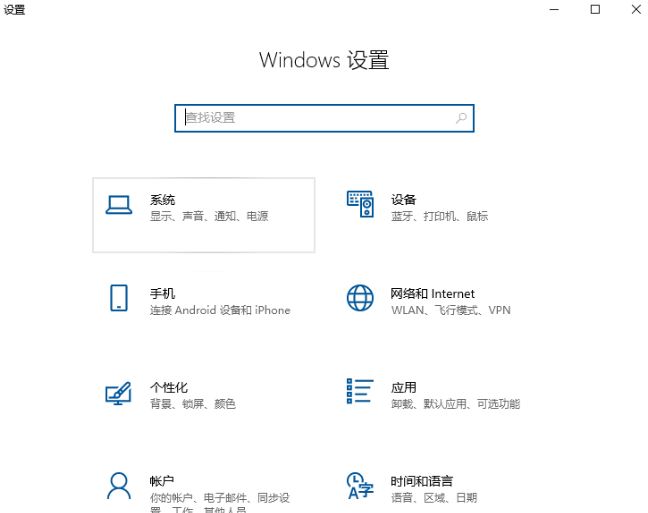Open the 帐户 title text
The image size is (648, 513).
[x=162, y=481]
